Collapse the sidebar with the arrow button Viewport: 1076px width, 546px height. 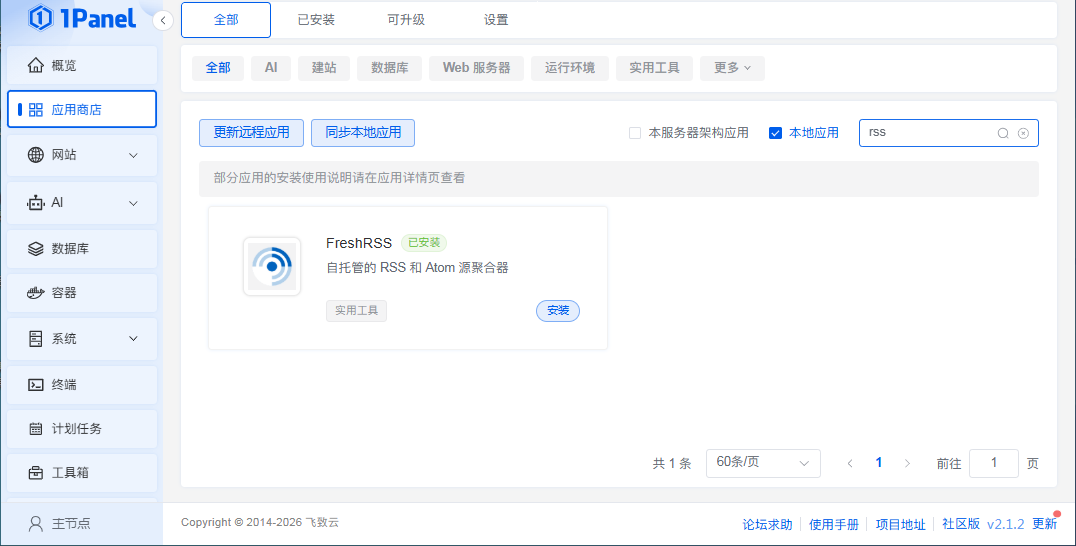click(x=165, y=20)
